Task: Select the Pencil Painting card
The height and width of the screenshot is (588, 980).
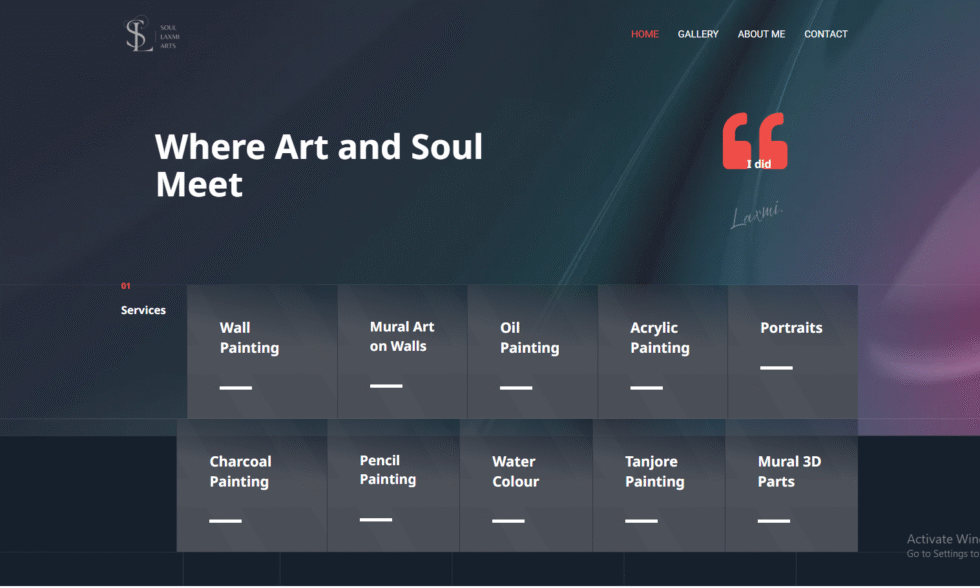Action: 393,486
